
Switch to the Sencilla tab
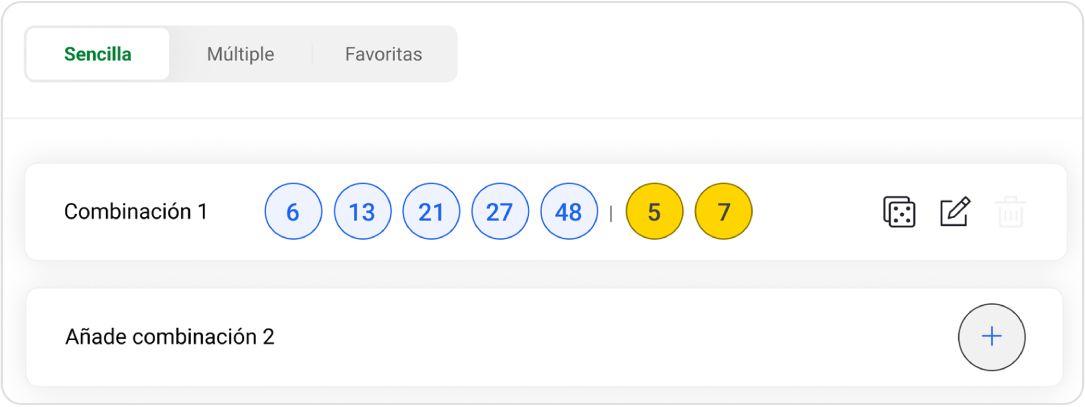coord(98,54)
